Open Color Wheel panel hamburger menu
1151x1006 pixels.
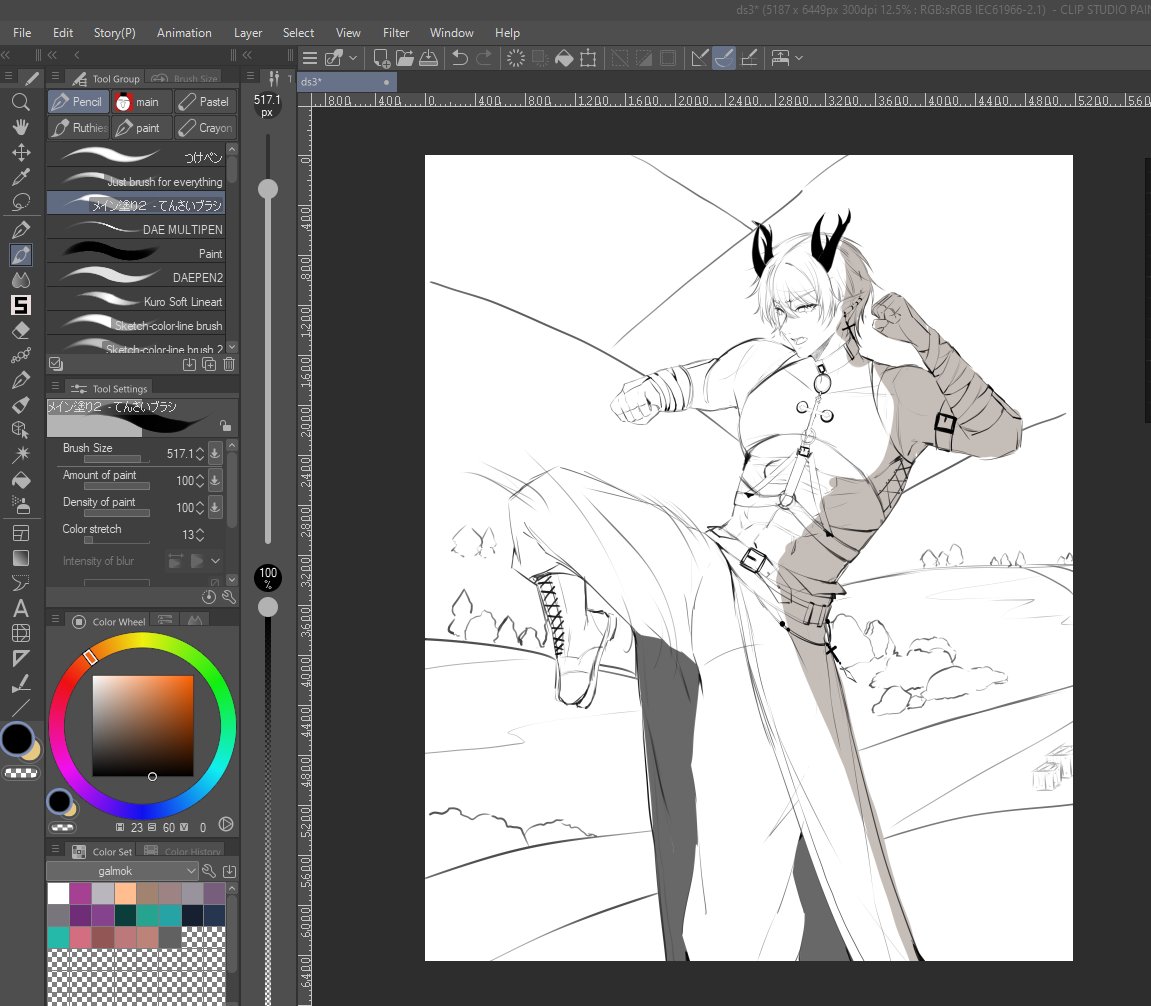(x=55, y=620)
